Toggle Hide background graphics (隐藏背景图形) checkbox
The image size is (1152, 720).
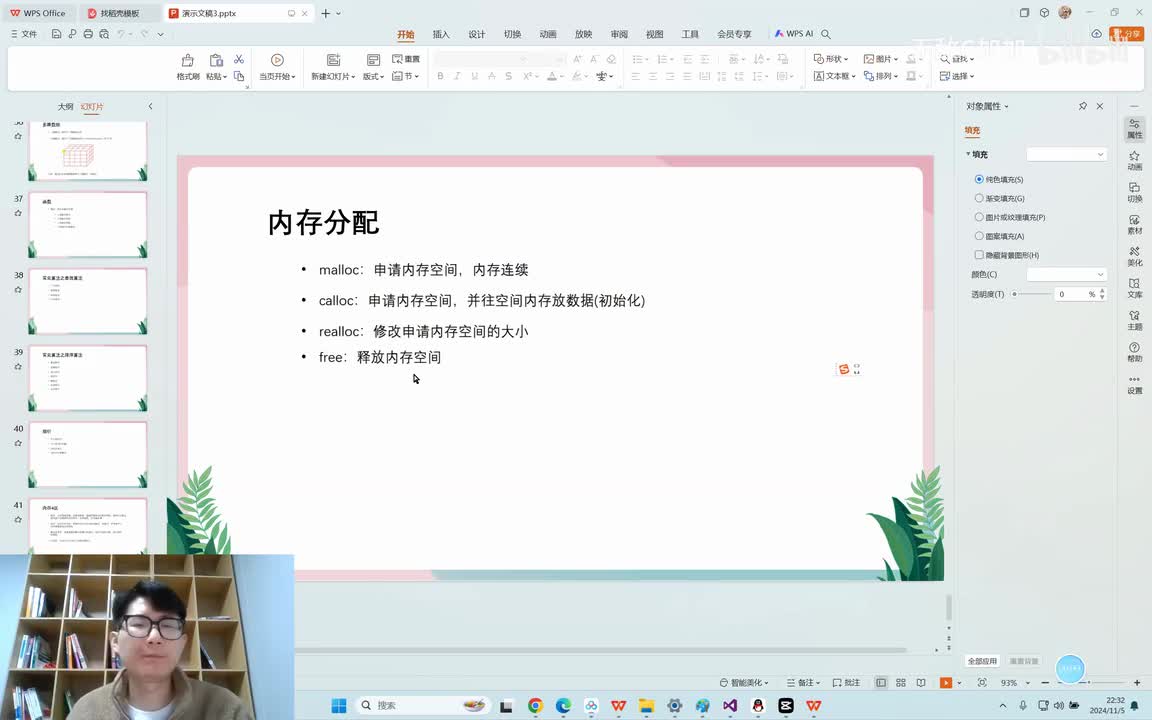point(979,255)
